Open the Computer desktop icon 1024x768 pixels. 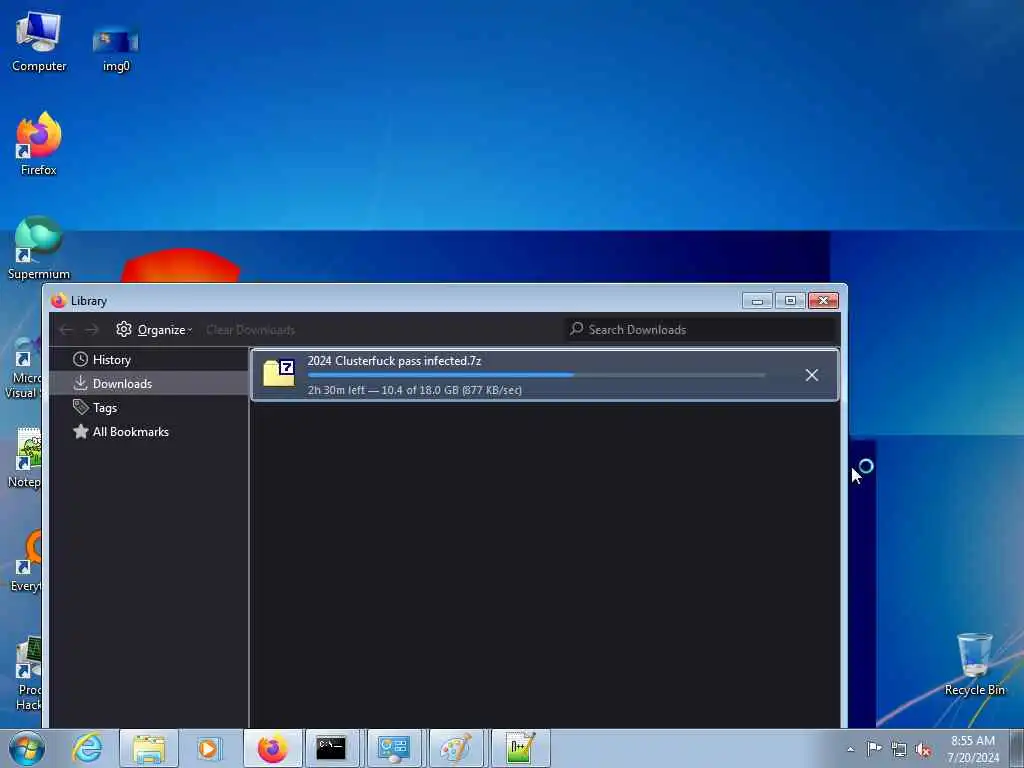click(x=39, y=42)
